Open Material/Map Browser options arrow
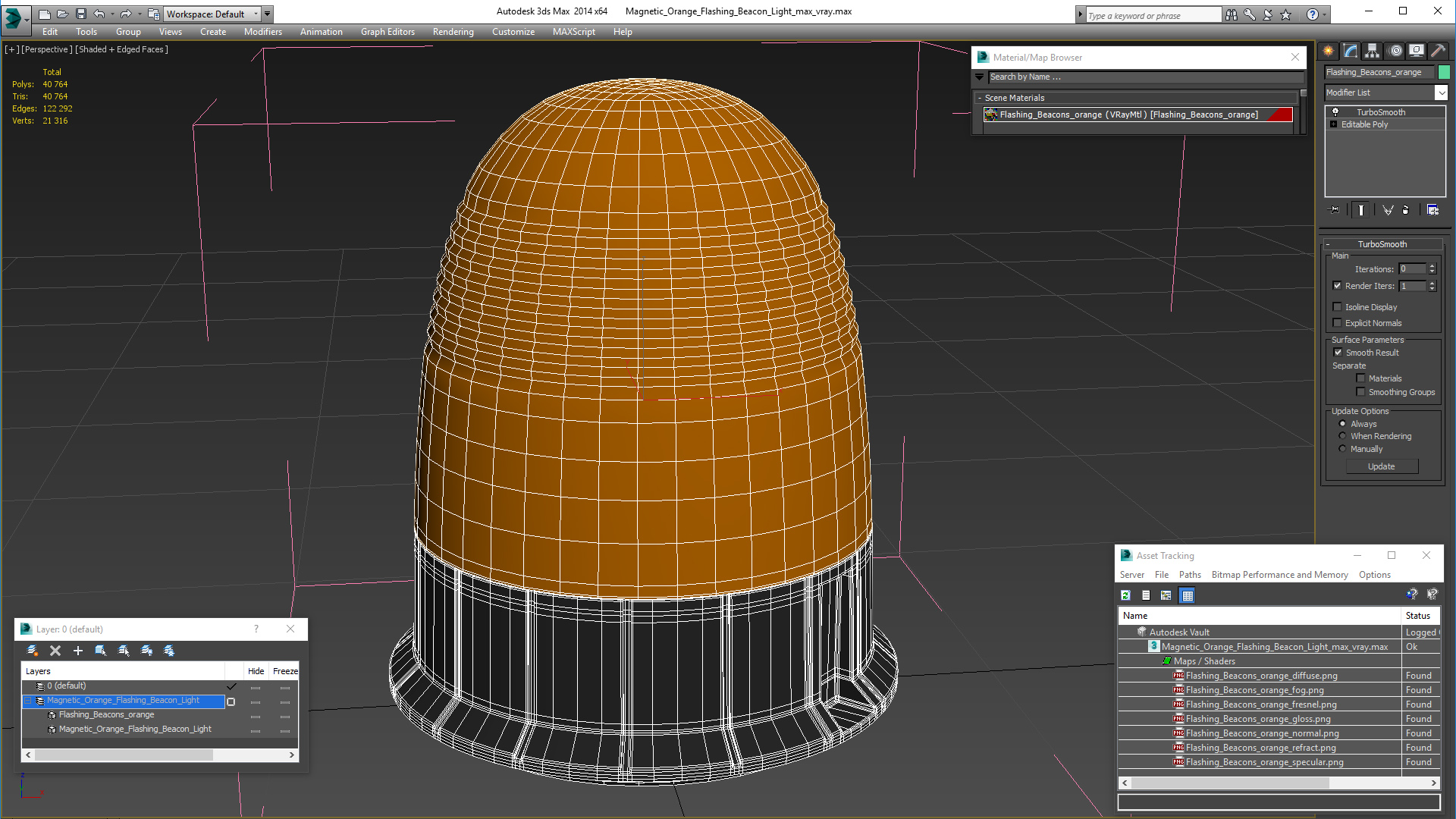1456x819 pixels. point(980,77)
